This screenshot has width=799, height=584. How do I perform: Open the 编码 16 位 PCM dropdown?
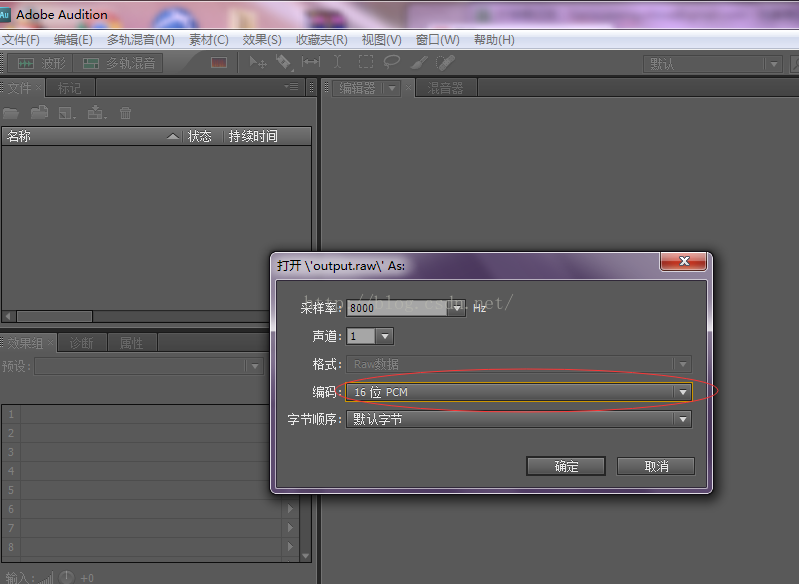coord(519,392)
